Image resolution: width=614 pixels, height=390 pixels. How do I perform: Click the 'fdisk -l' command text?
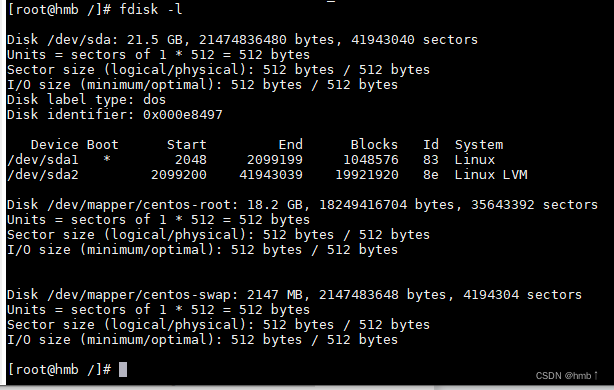pyautogui.click(x=151, y=9)
